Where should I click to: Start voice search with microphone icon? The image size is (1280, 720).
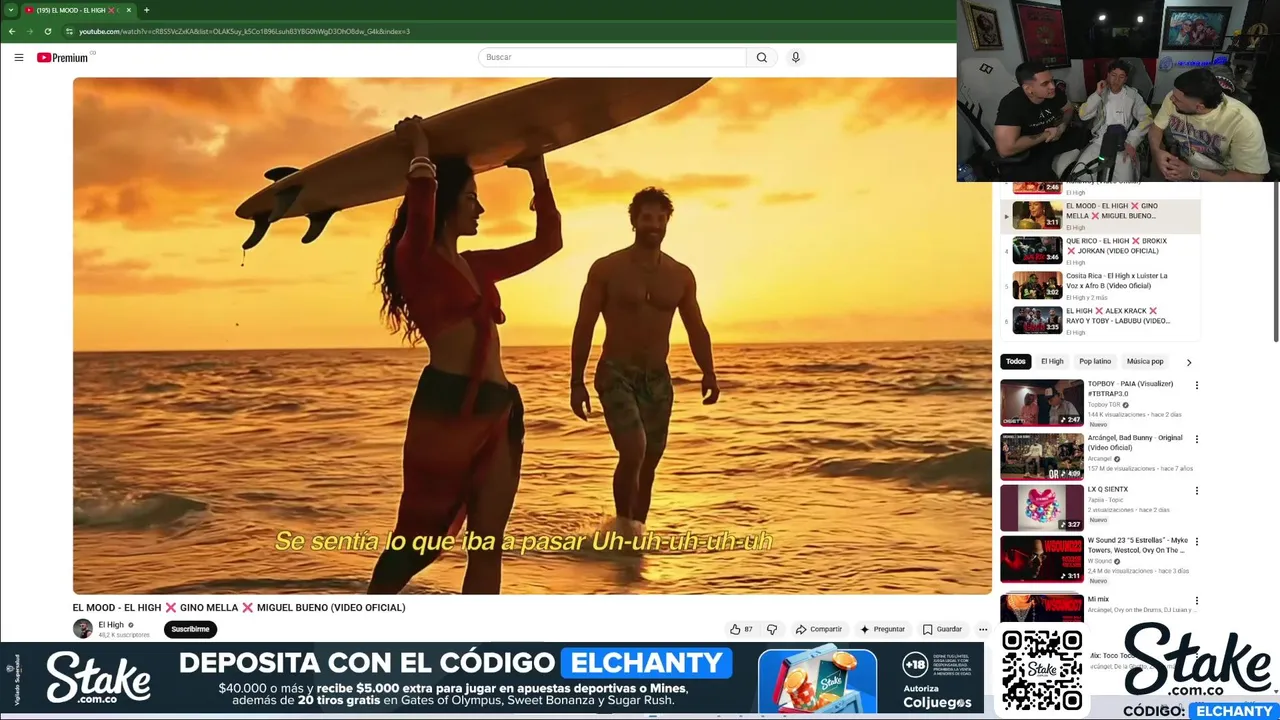[x=795, y=57]
